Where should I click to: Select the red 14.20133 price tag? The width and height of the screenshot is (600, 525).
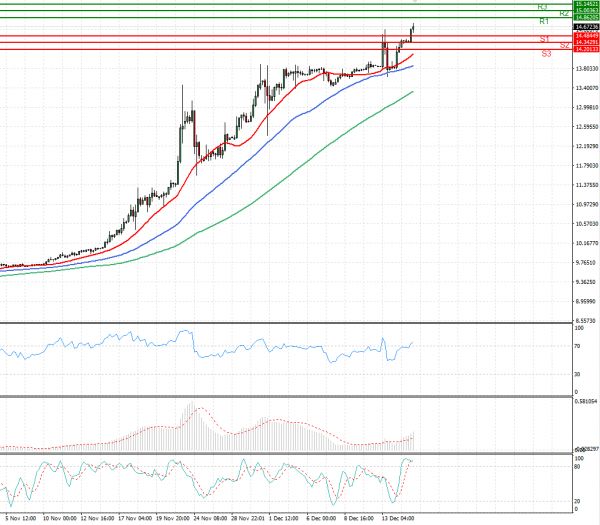pyautogui.click(x=586, y=49)
